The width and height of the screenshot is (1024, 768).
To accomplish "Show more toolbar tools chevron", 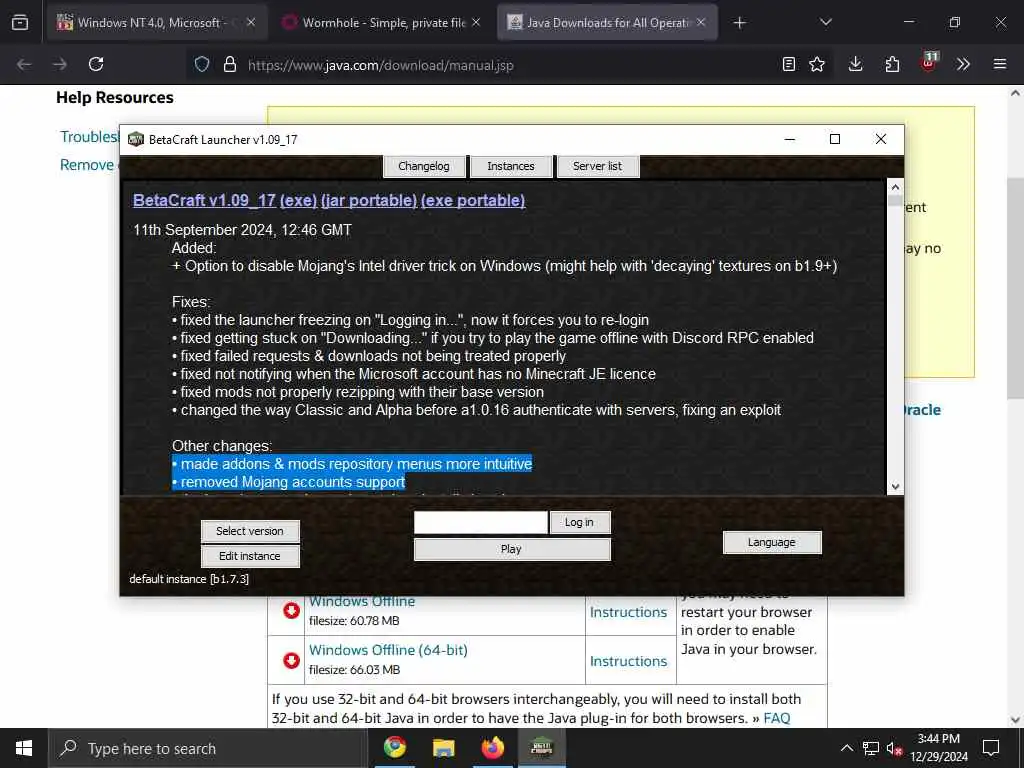I will [963, 64].
